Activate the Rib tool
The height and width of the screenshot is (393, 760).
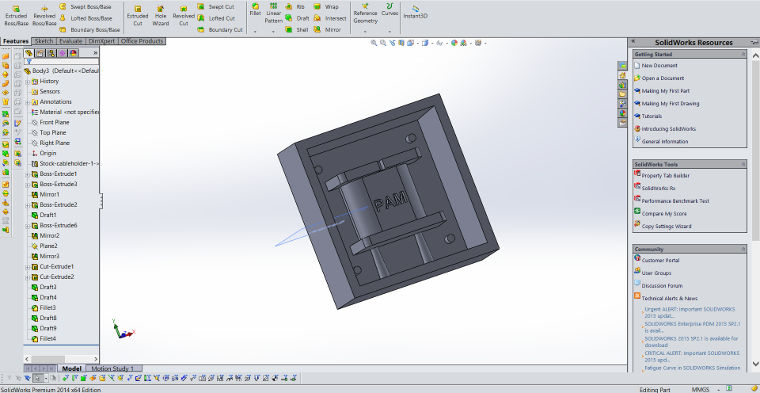coord(296,7)
